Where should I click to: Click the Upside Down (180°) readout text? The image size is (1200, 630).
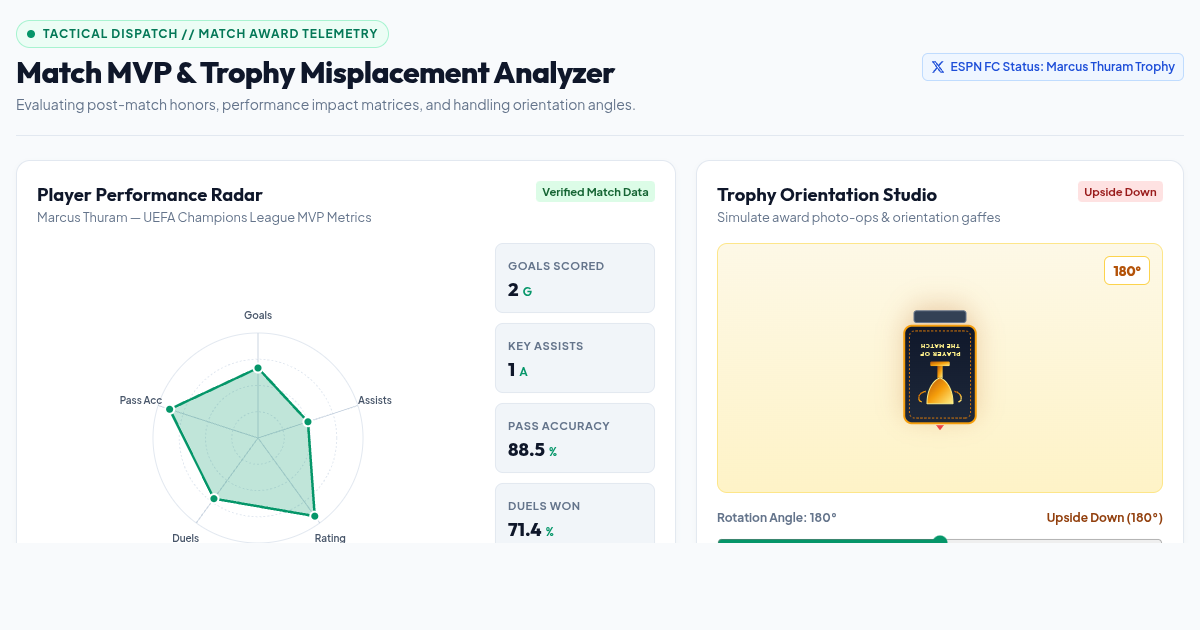(1105, 518)
